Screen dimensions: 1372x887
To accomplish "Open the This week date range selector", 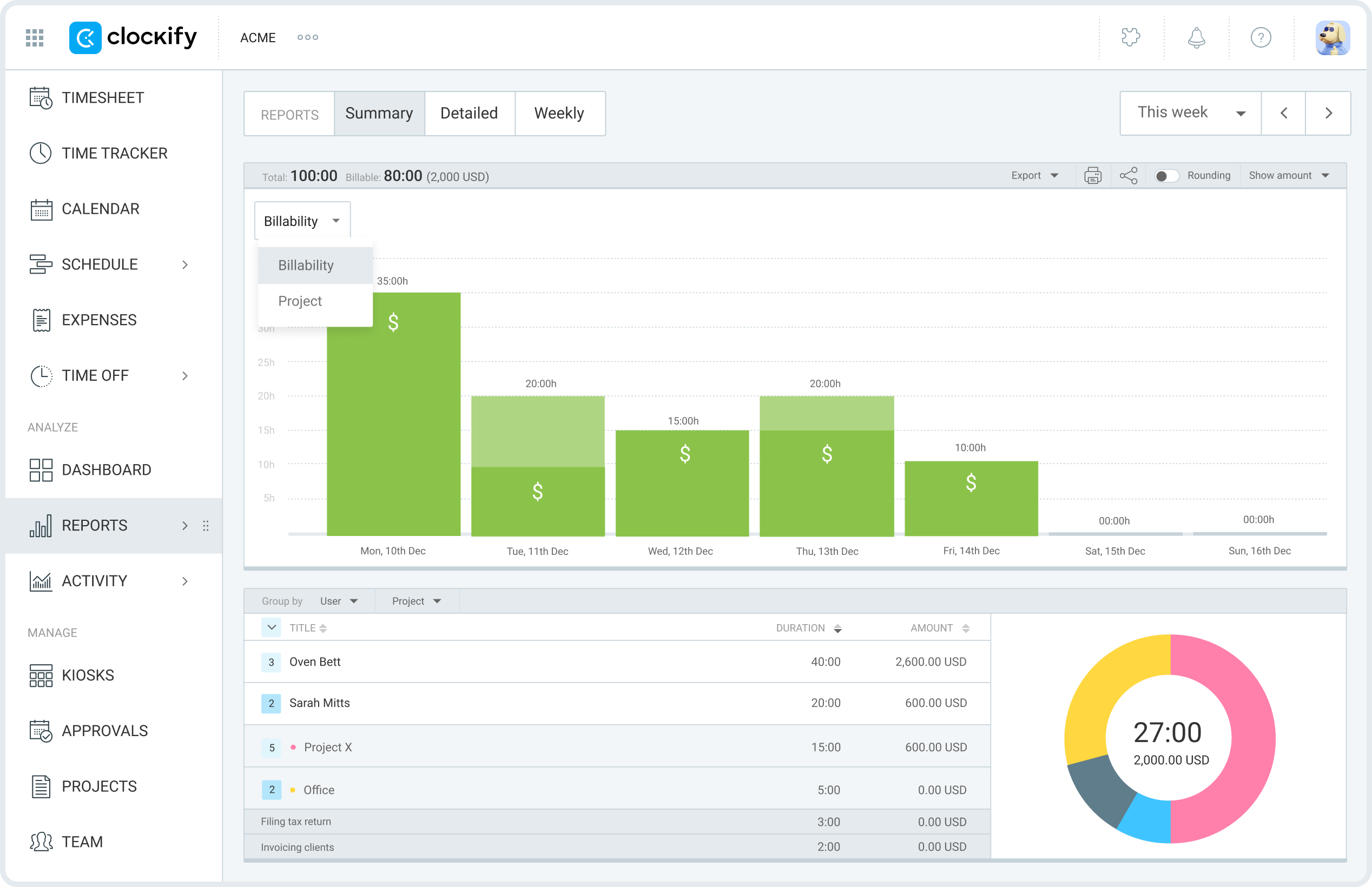I will (1189, 113).
